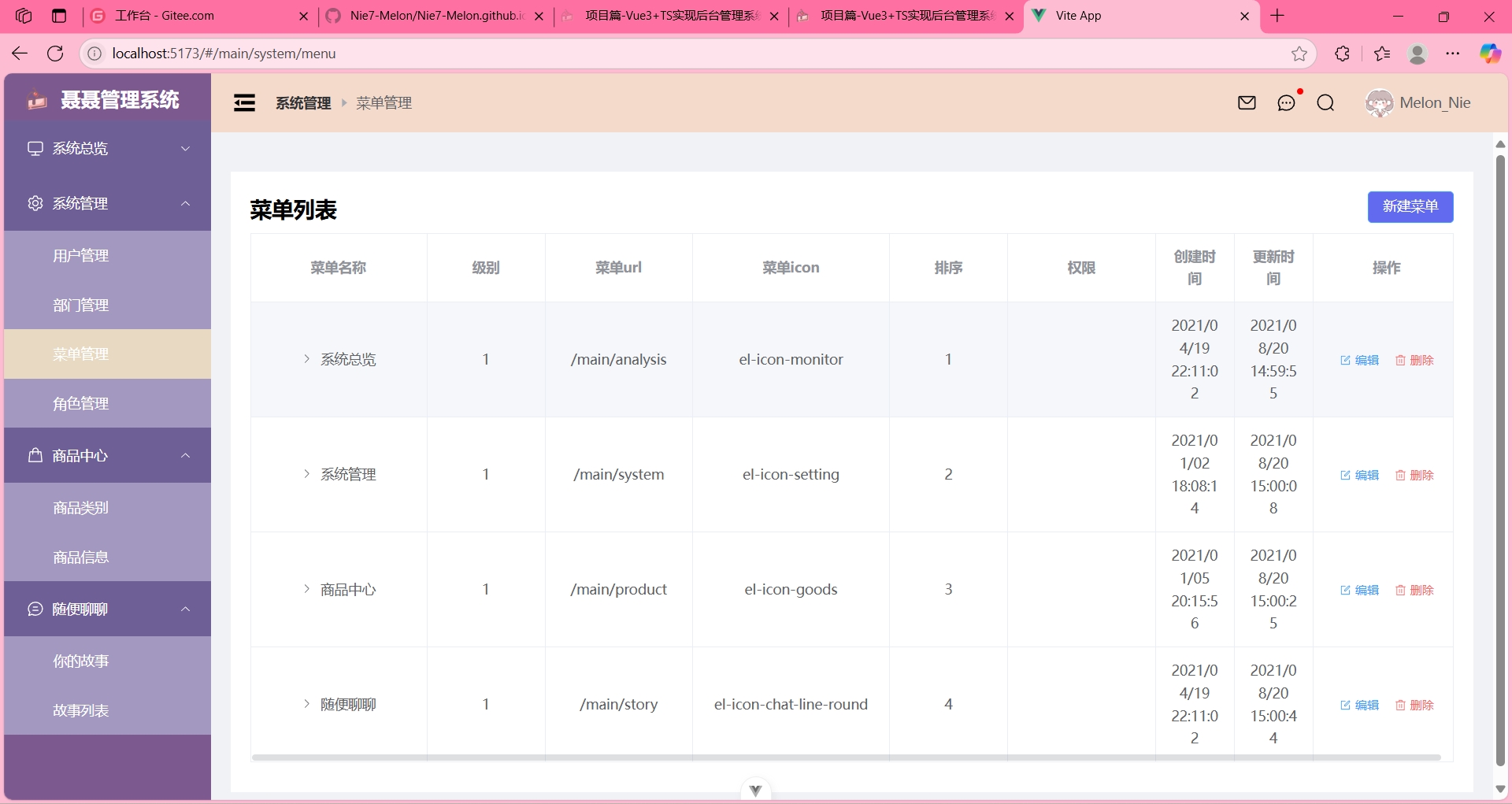This screenshot has height=804, width=1512.
Task: Open Copilot icon in browser toolbar
Action: tap(1490, 54)
